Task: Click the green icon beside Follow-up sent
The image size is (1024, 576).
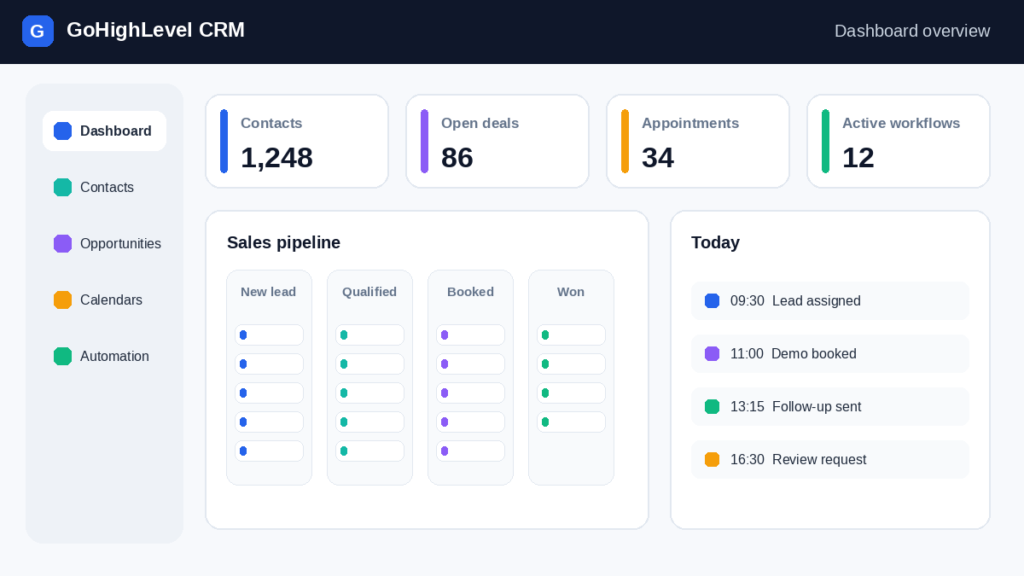Action: 712,406
